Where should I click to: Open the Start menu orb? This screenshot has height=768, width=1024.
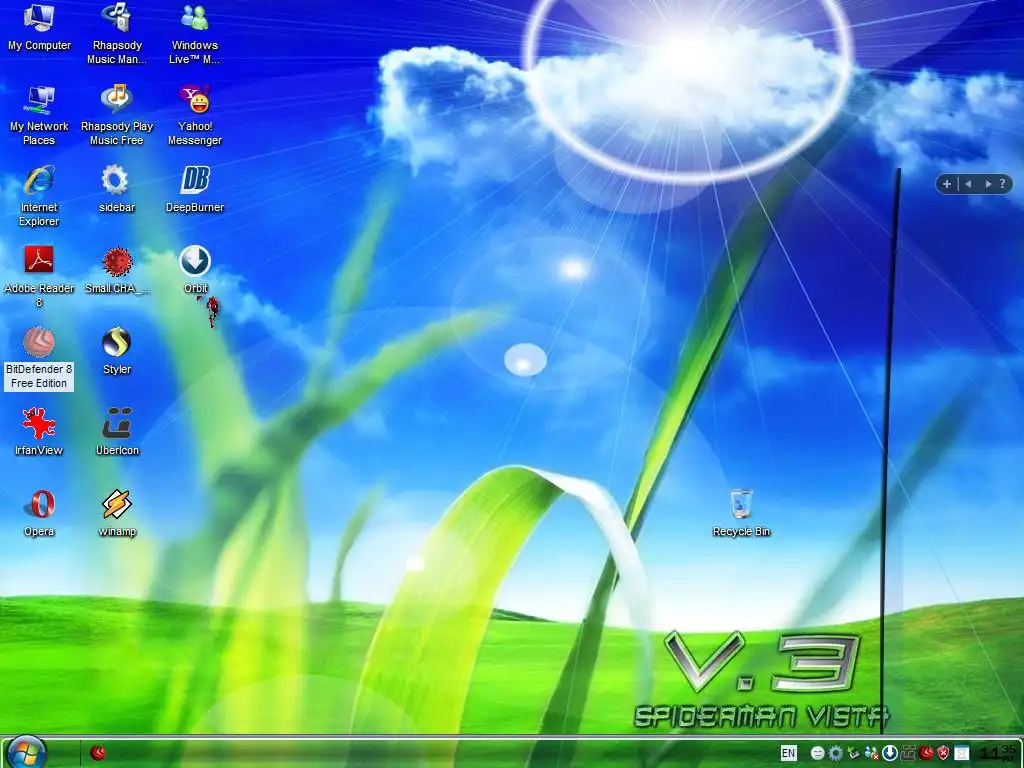27,754
